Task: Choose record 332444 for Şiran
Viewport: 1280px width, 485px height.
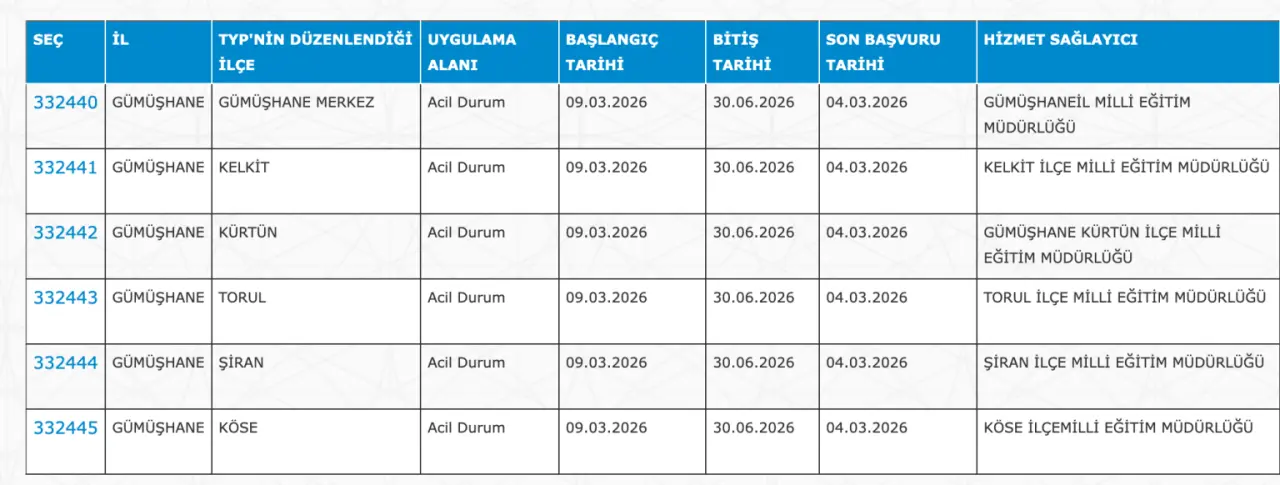Action: (x=66, y=362)
